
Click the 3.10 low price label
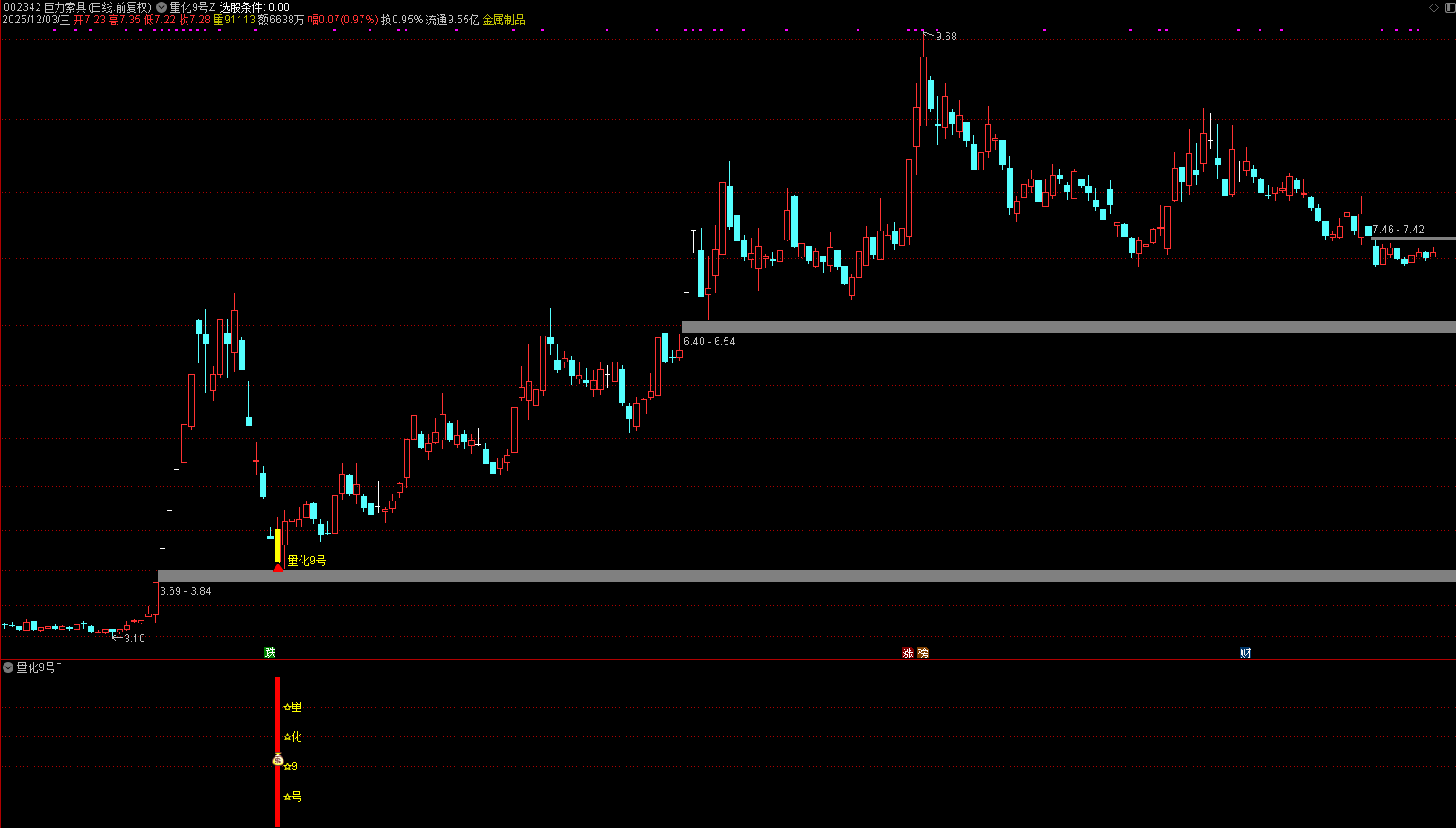[135, 639]
